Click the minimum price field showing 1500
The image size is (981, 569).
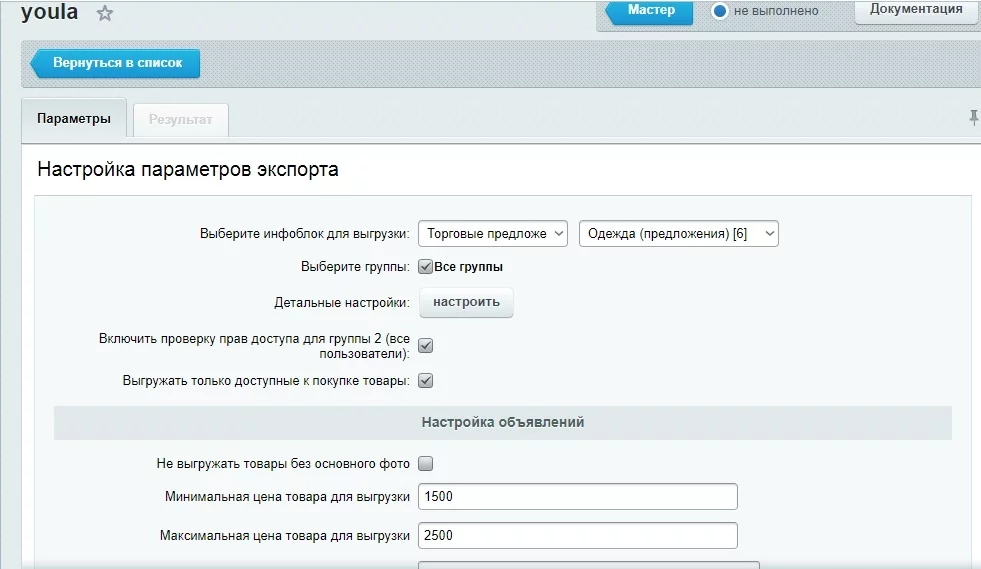coord(577,497)
